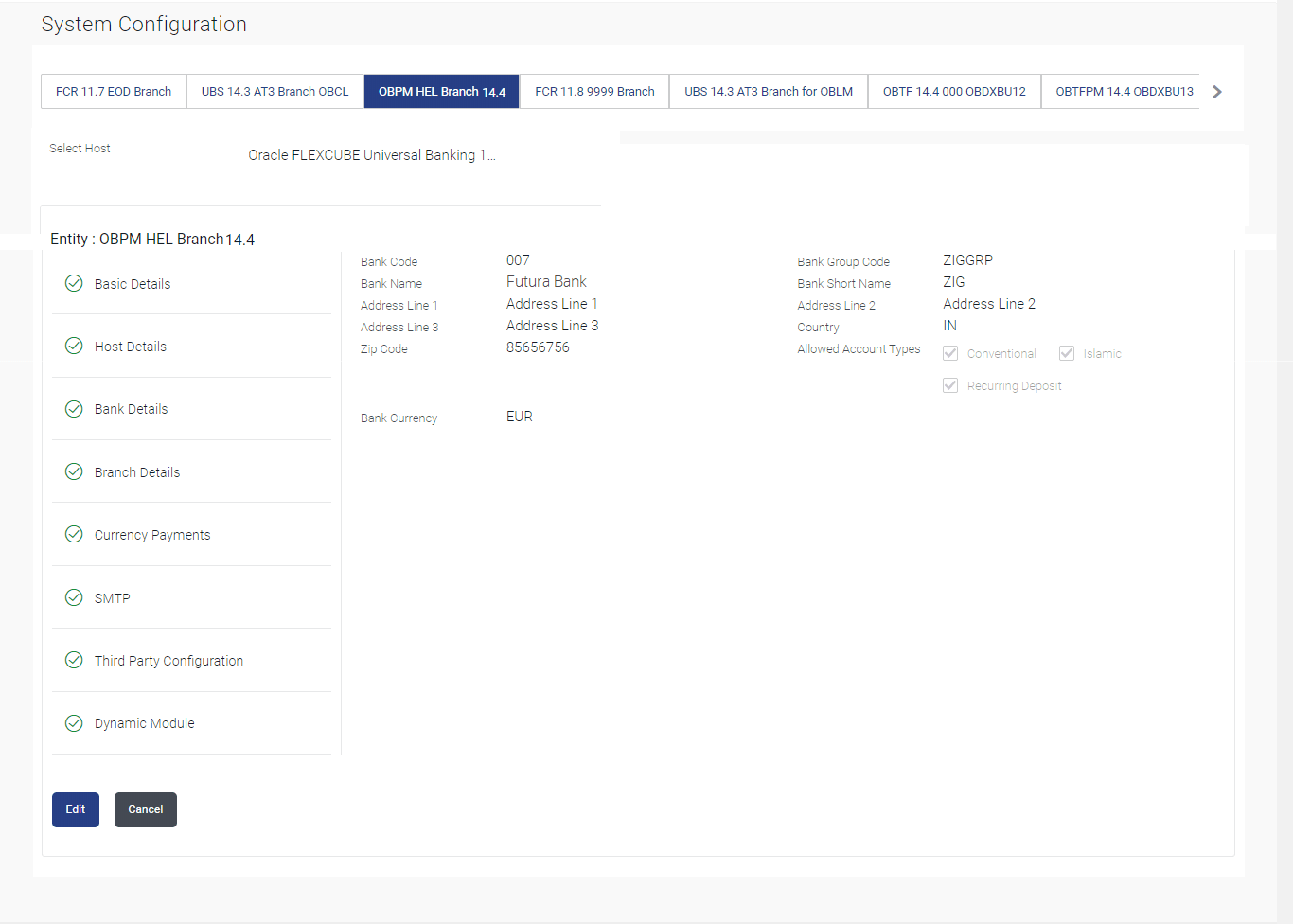Click the bank short name value ZIG
The image size is (1293, 924).
pos(954,282)
